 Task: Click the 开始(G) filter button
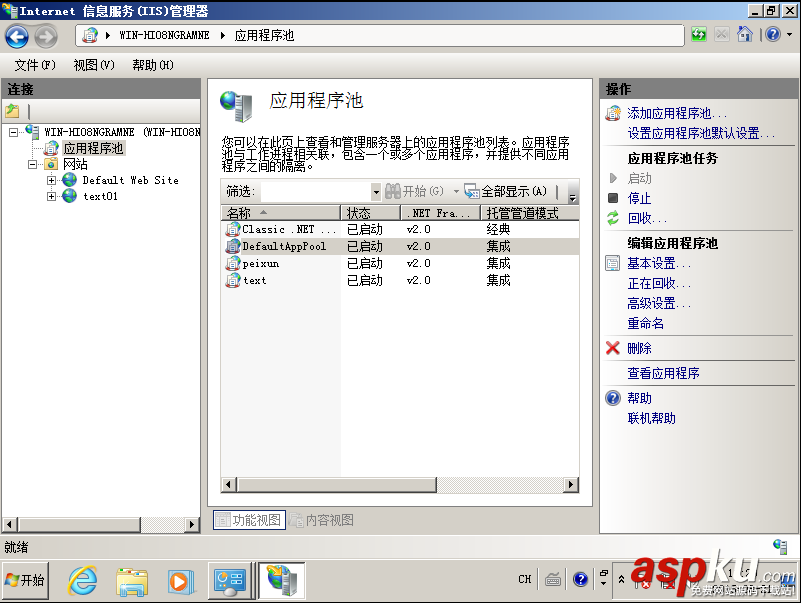[414, 192]
